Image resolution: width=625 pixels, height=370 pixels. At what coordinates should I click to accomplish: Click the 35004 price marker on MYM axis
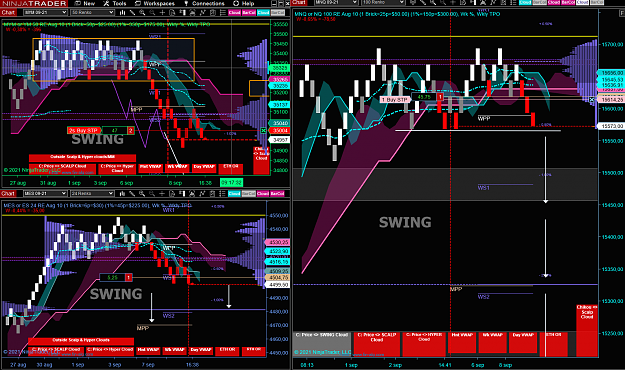click(x=280, y=130)
